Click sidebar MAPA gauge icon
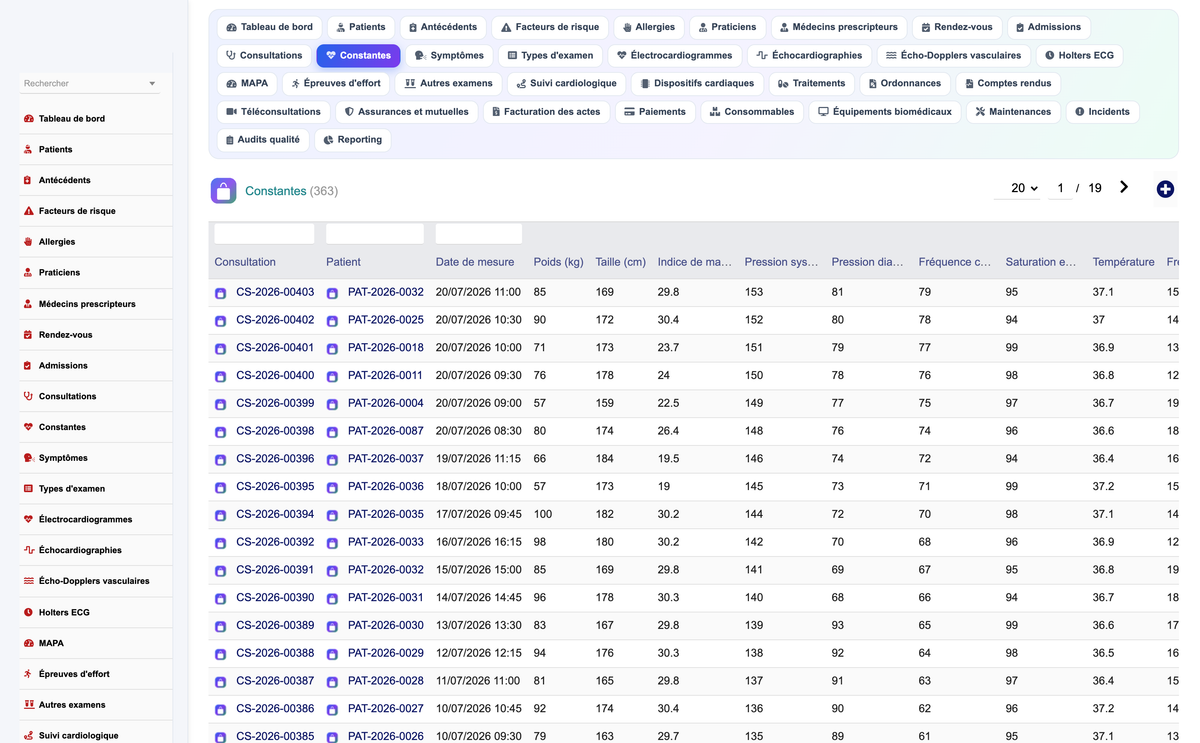The width and height of the screenshot is (1200, 743). (28, 643)
